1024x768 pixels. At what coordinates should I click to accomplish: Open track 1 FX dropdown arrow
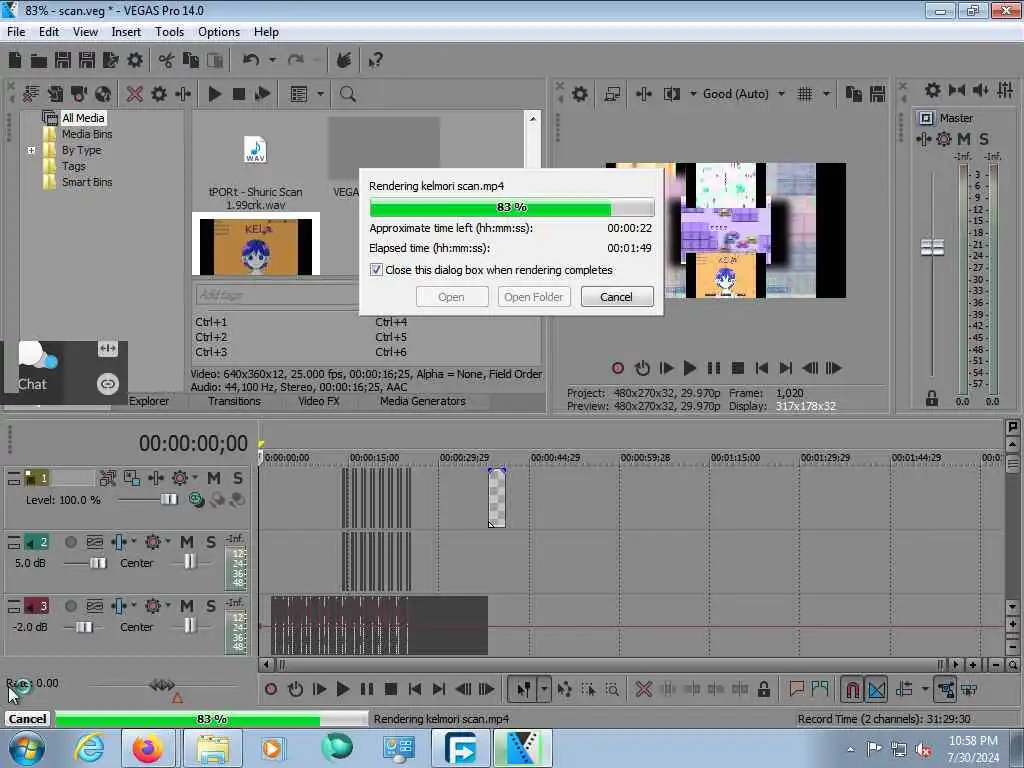[x=195, y=478]
